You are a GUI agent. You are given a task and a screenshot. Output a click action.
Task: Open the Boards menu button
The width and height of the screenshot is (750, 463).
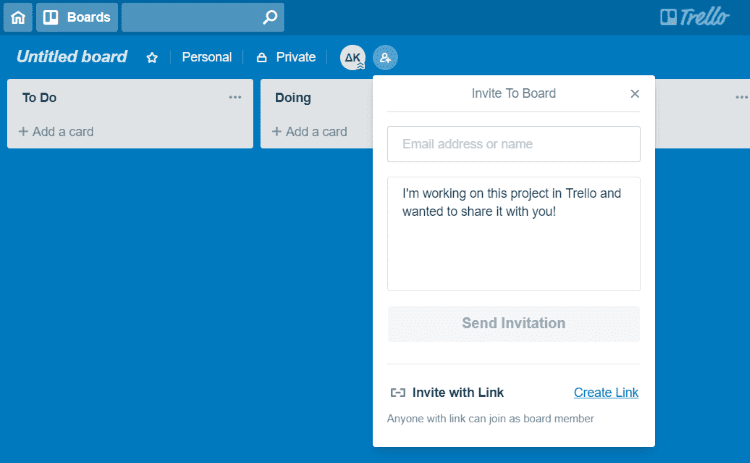(x=77, y=17)
